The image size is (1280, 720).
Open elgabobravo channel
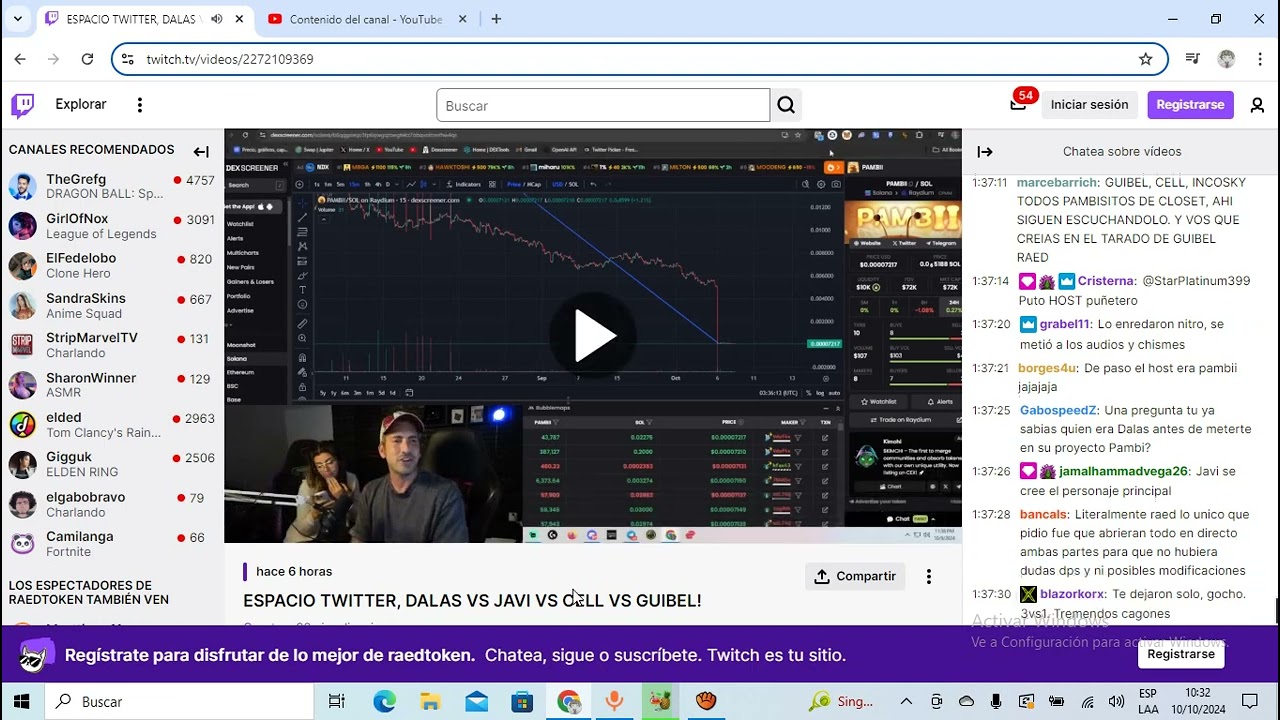(x=112, y=504)
